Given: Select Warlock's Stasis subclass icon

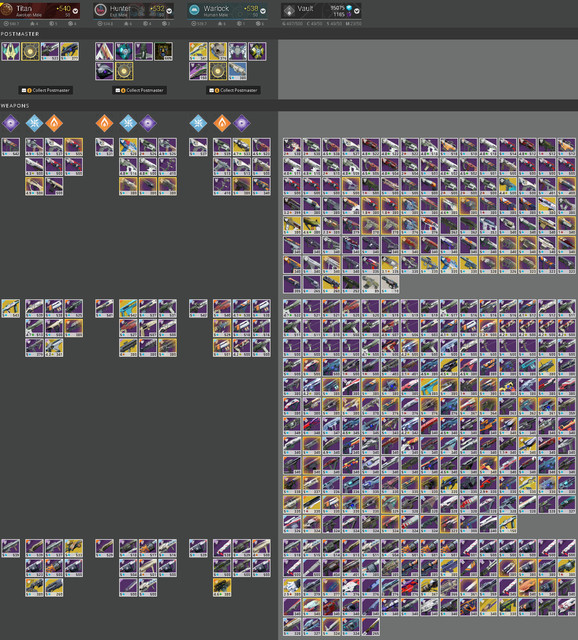Looking at the screenshot, I should tap(198, 123).
